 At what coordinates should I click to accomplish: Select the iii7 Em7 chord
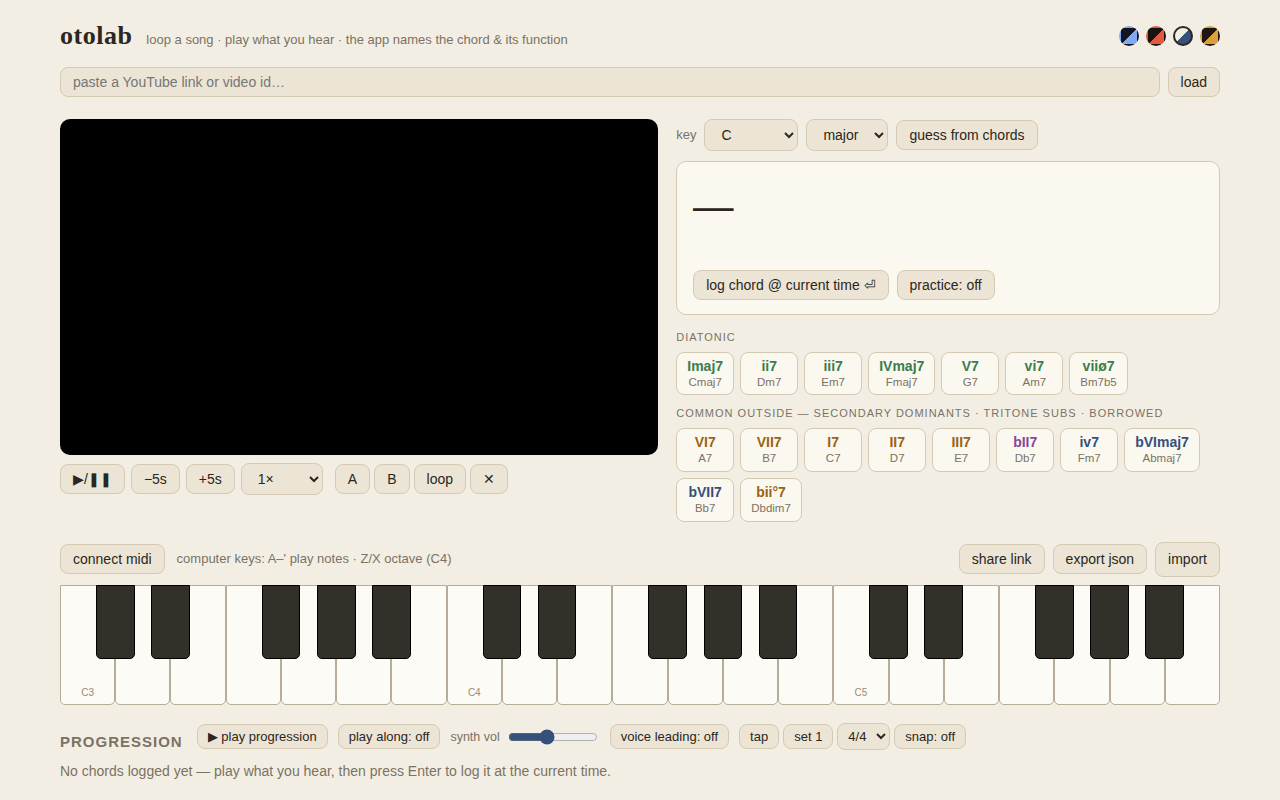point(833,373)
